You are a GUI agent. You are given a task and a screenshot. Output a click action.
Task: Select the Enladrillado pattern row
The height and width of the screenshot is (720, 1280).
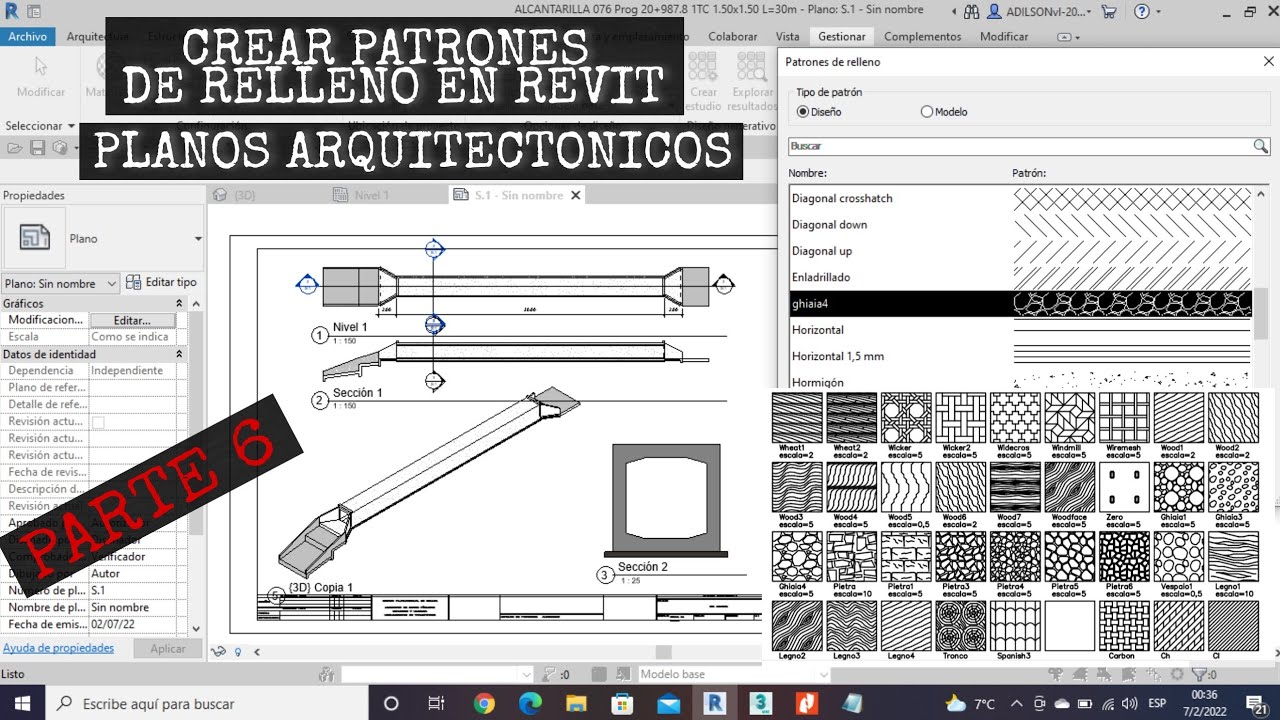(1021, 277)
